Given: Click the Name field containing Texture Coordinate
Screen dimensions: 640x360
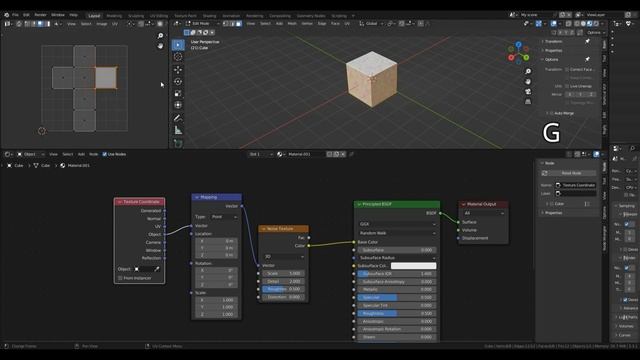Looking at the screenshot, I should (575, 185).
